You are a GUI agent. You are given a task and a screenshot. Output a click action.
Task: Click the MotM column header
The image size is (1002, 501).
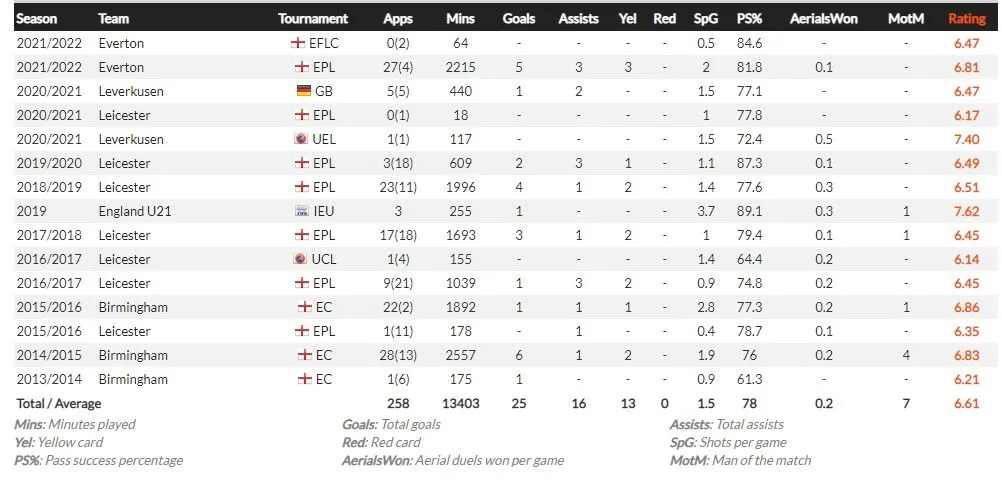coord(906,18)
